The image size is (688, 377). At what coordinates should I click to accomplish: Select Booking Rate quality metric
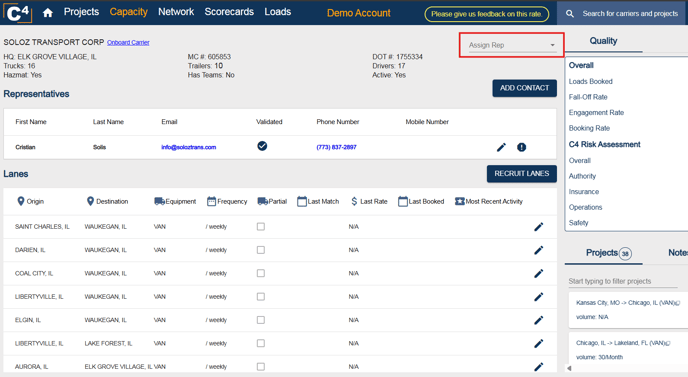[589, 128]
